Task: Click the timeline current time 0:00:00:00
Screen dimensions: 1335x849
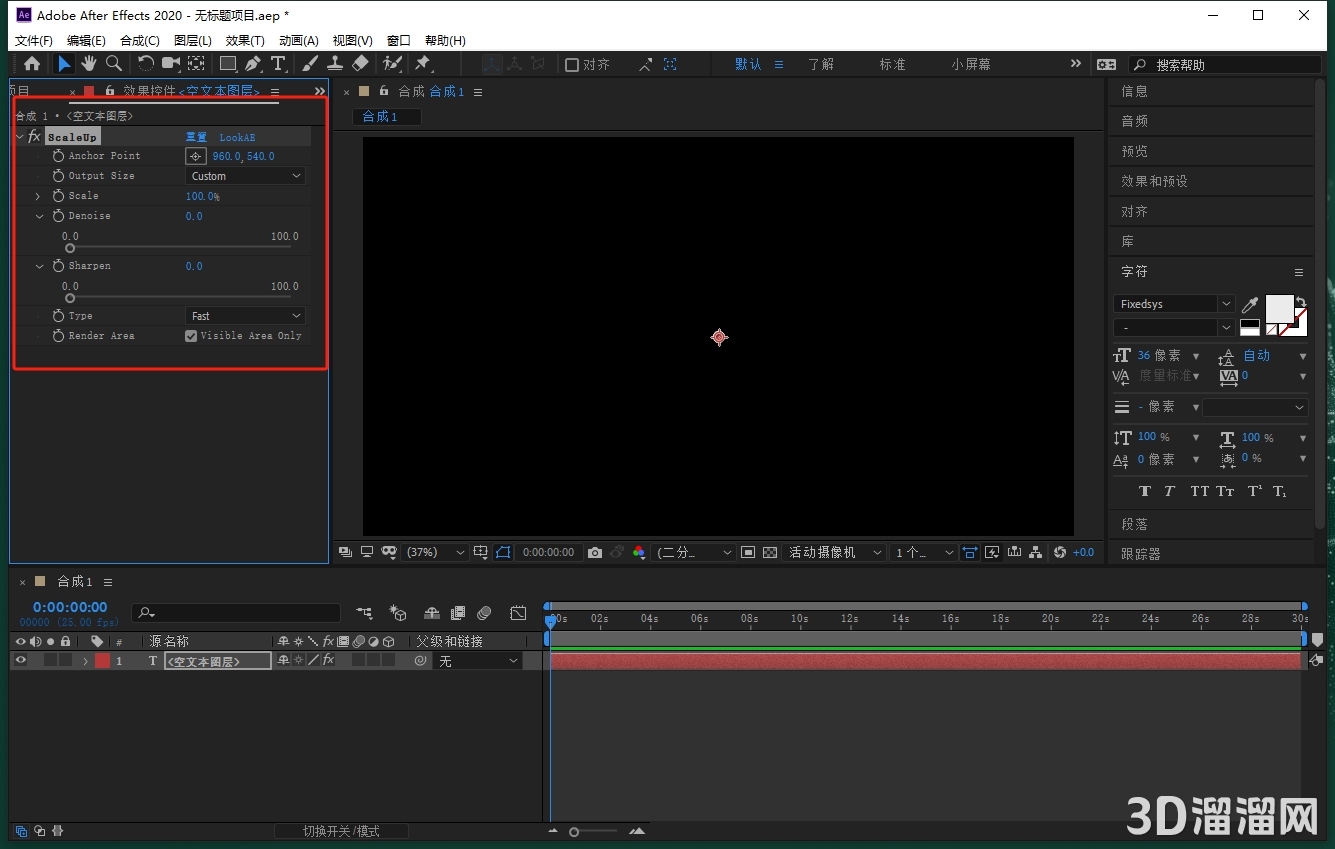Action: pos(70,607)
